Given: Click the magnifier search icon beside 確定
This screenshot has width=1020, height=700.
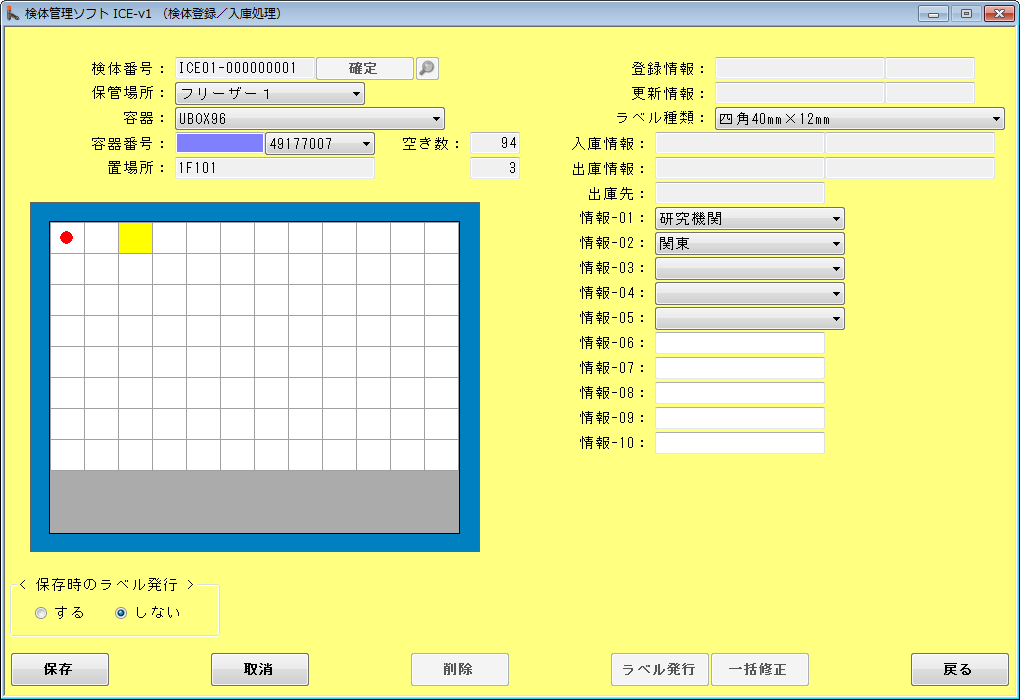Looking at the screenshot, I should pos(427,68).
